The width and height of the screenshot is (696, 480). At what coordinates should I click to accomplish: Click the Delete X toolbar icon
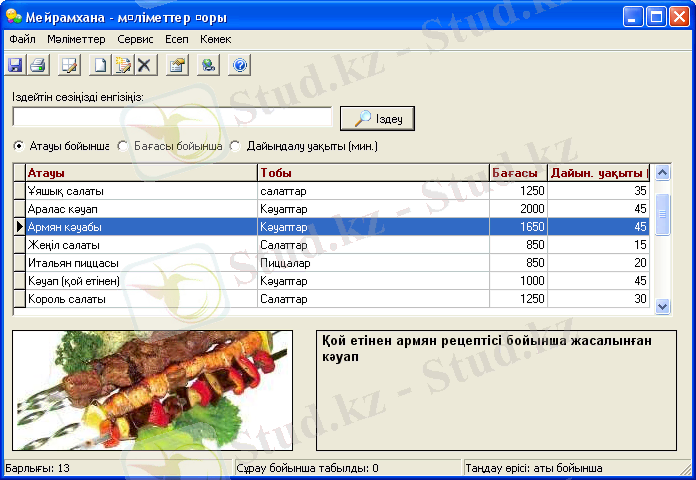[x=145, y=66]
